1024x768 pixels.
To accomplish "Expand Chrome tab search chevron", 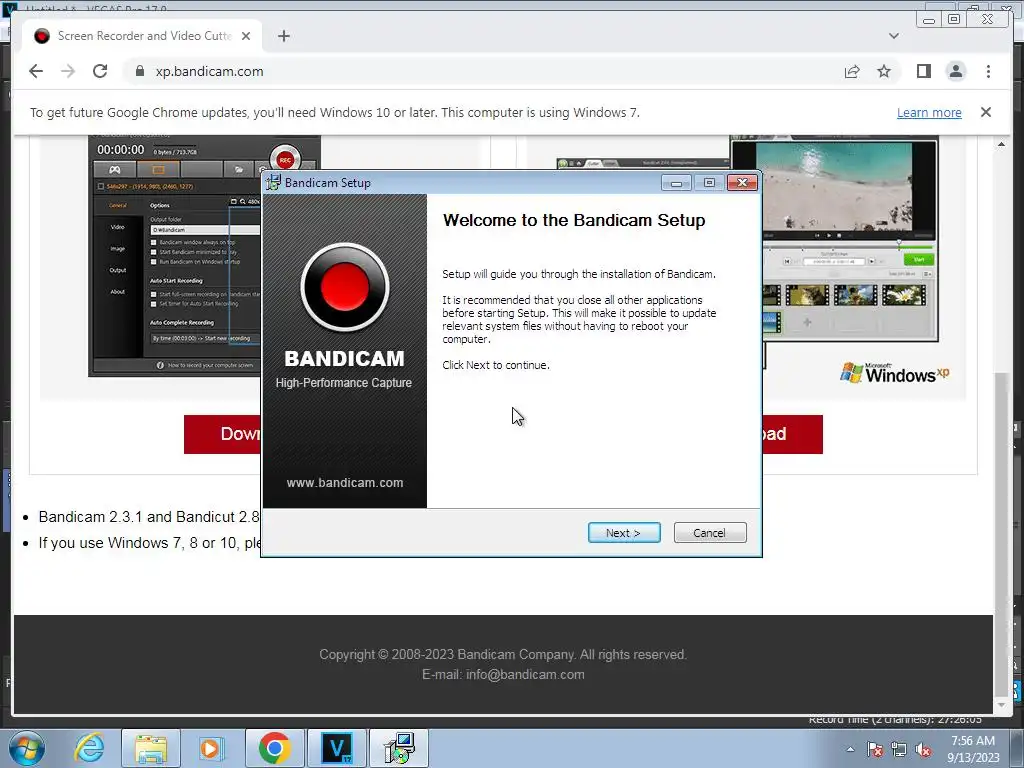I will click(x=893, y=36).
